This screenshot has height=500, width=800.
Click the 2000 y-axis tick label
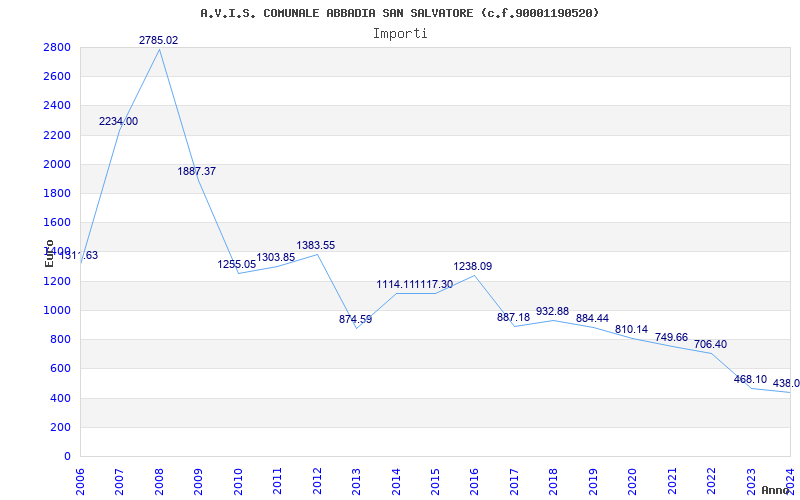click(57, 164)
